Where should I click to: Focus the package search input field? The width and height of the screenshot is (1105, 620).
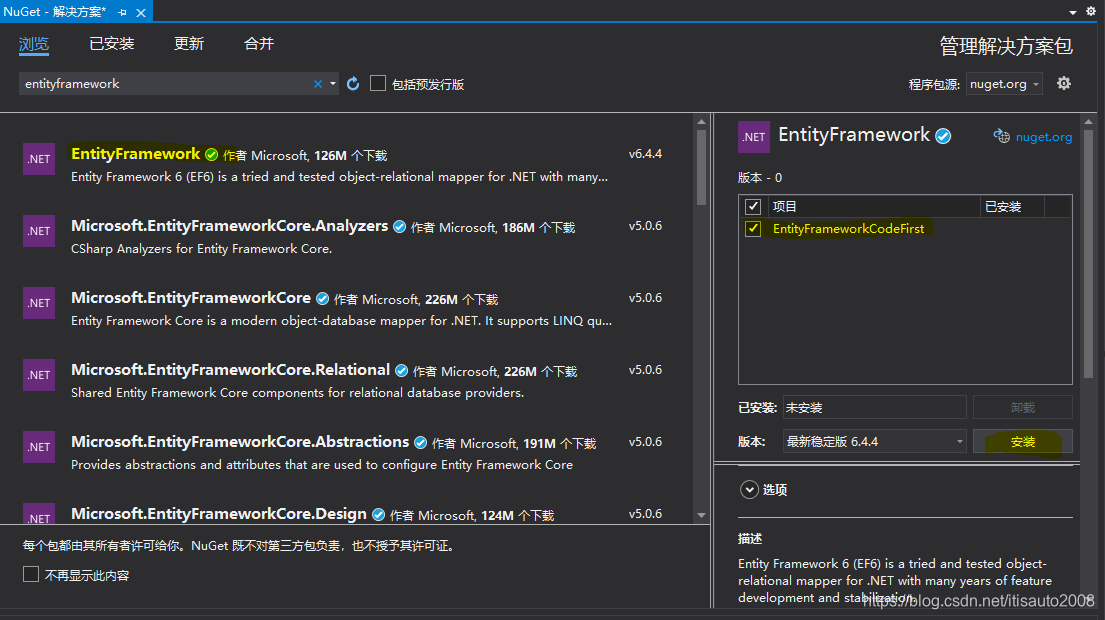pos(166,84)
